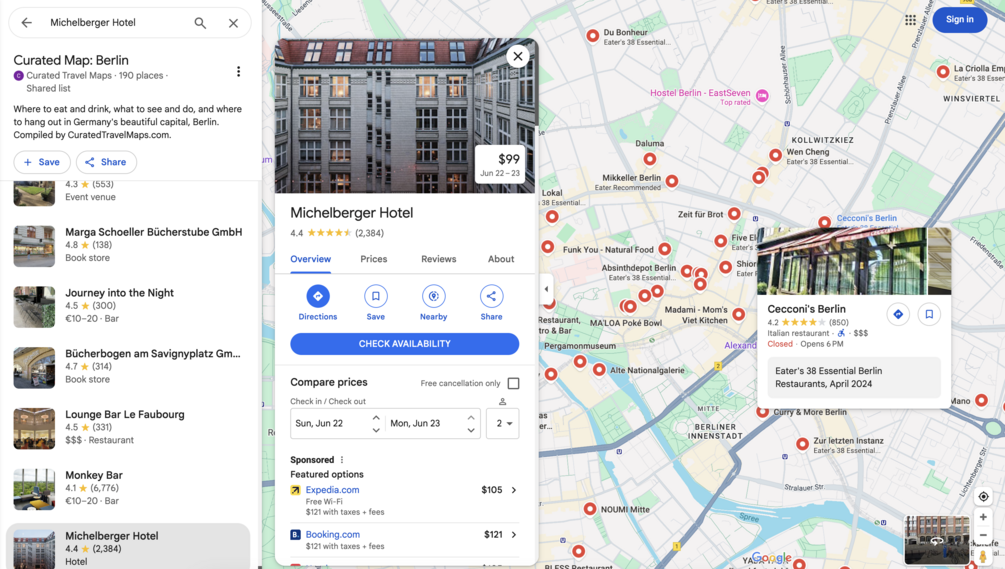Open the three-dot menu for Curated Map
Viewport: 1005px width, 569px height.
pos(238,71)
